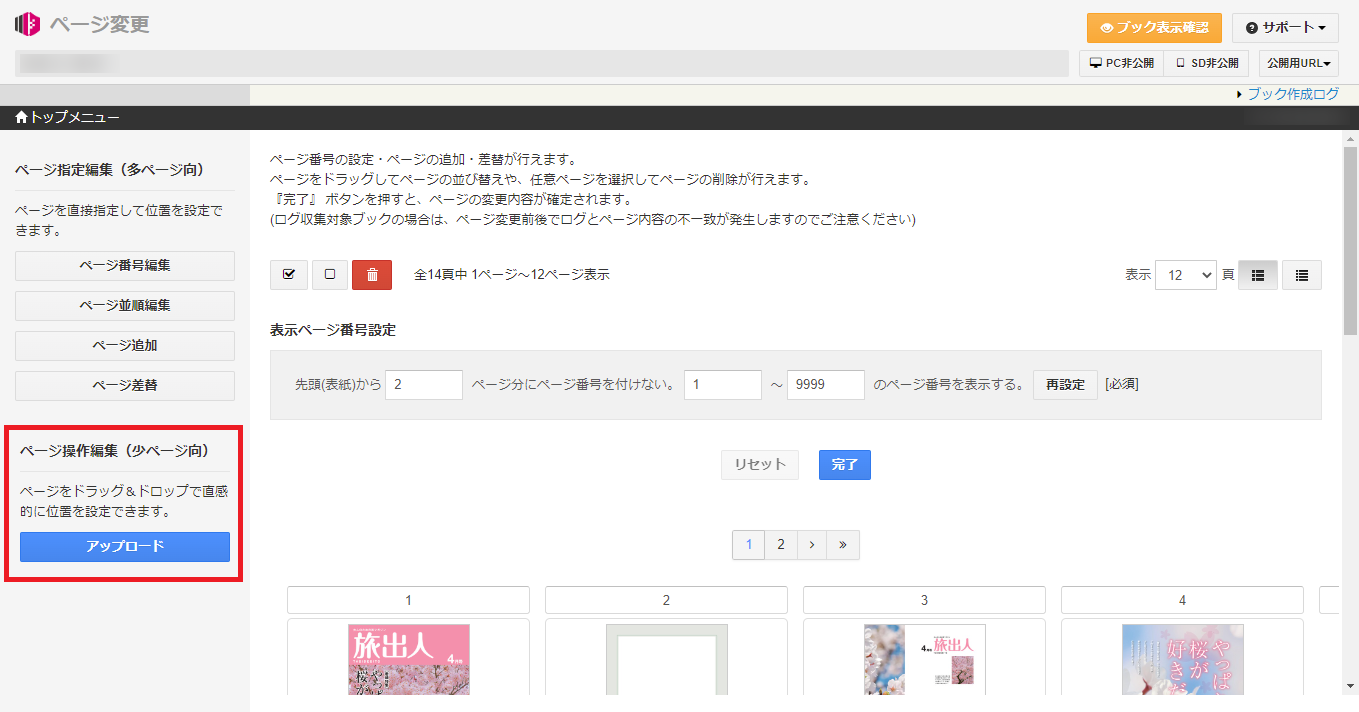Go to next page with > arrow
Screen dimensions: 1359x712
click(x=811, y=544)
